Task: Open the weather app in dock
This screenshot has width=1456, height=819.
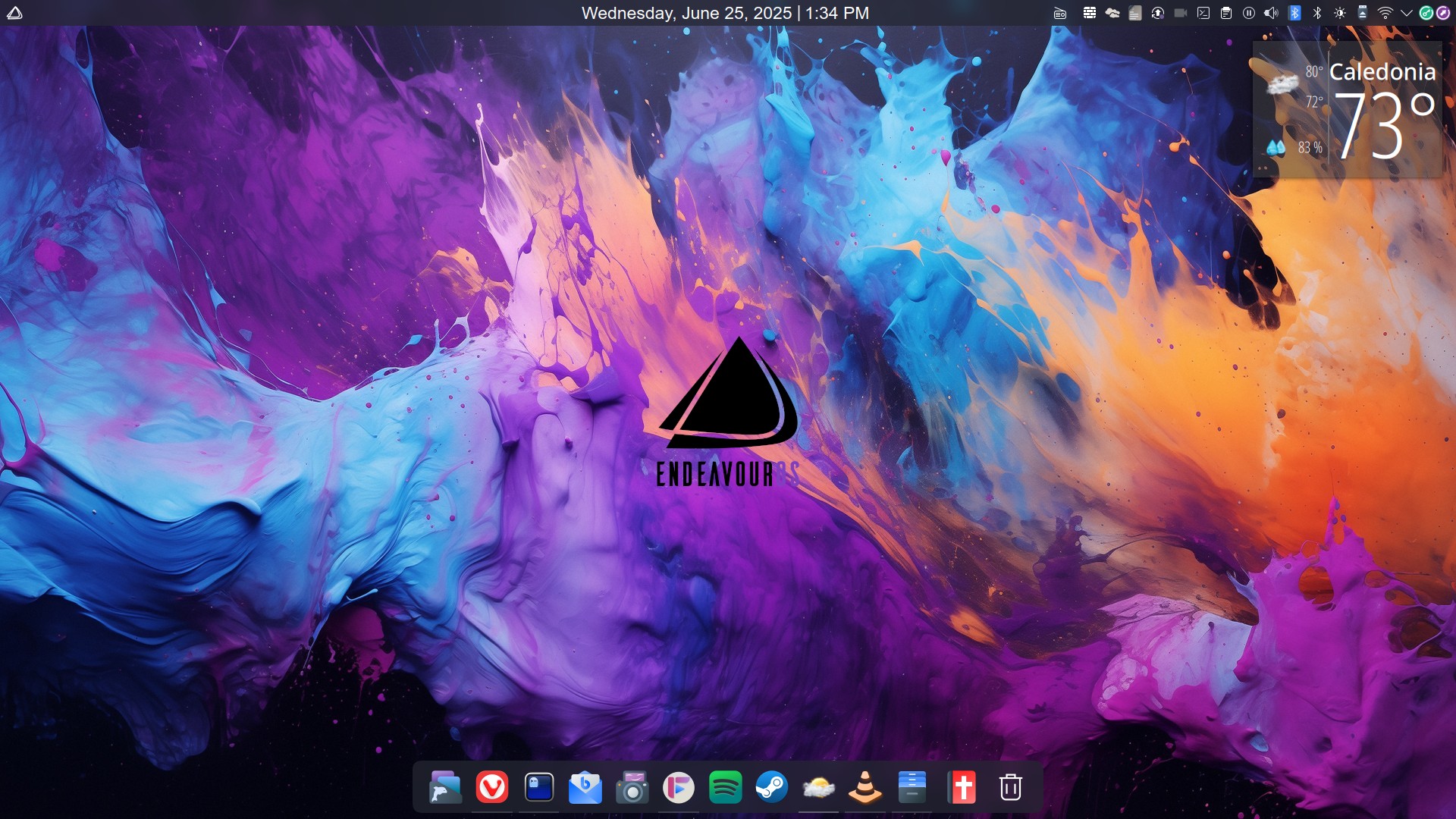Action: [x=818, y=788]
